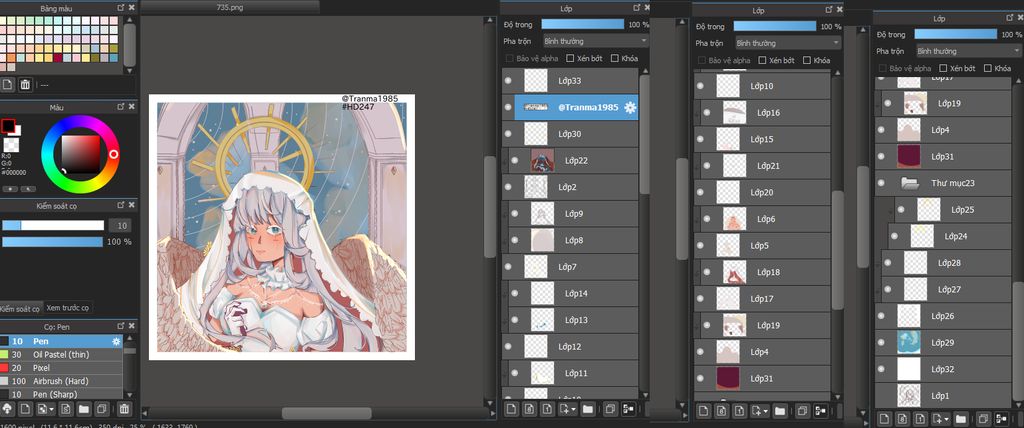Select Pen (Sharp) brush
1024x428 pixels.
point(61,393)
